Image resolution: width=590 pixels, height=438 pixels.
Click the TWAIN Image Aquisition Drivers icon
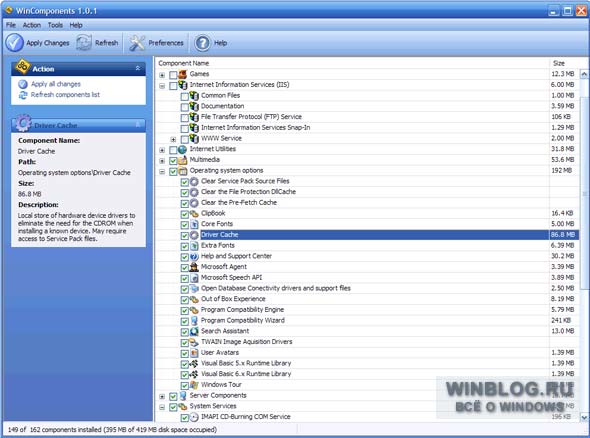click(194, 342)
